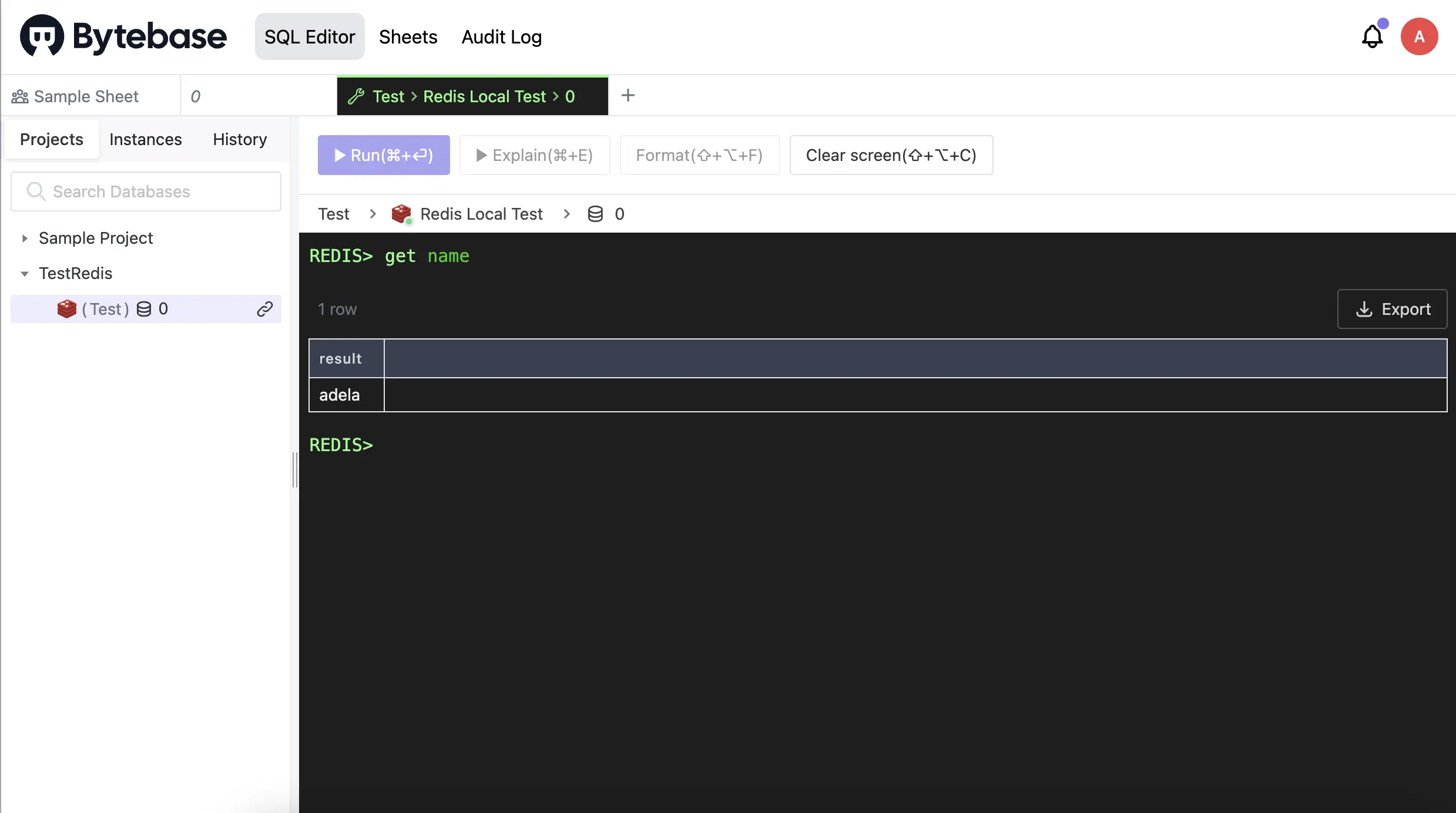
Task: Open the Audit Log page
Action: 502,36
